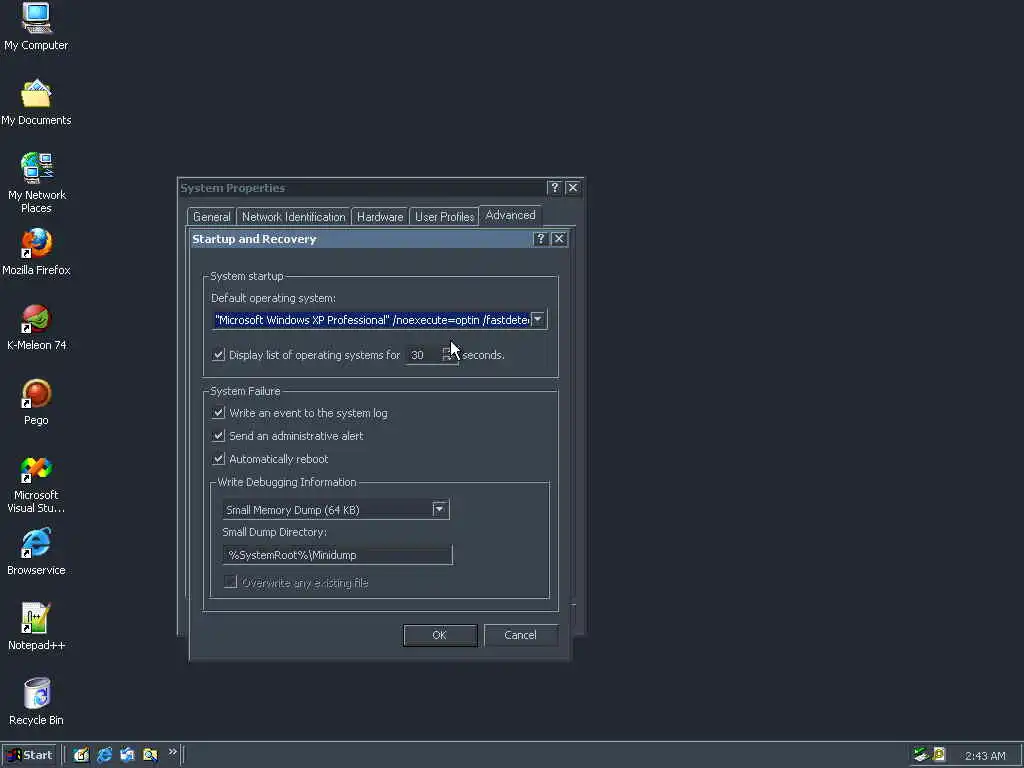Switch to the General tab
The width and height of the screenshot is (1024, 768).
pyautogui.click(x=212, y=217)
